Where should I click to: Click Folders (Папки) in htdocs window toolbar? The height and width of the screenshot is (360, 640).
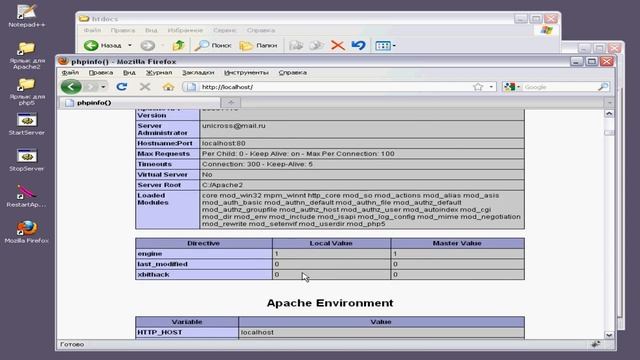pyautogui.click(x=258, y=45)
